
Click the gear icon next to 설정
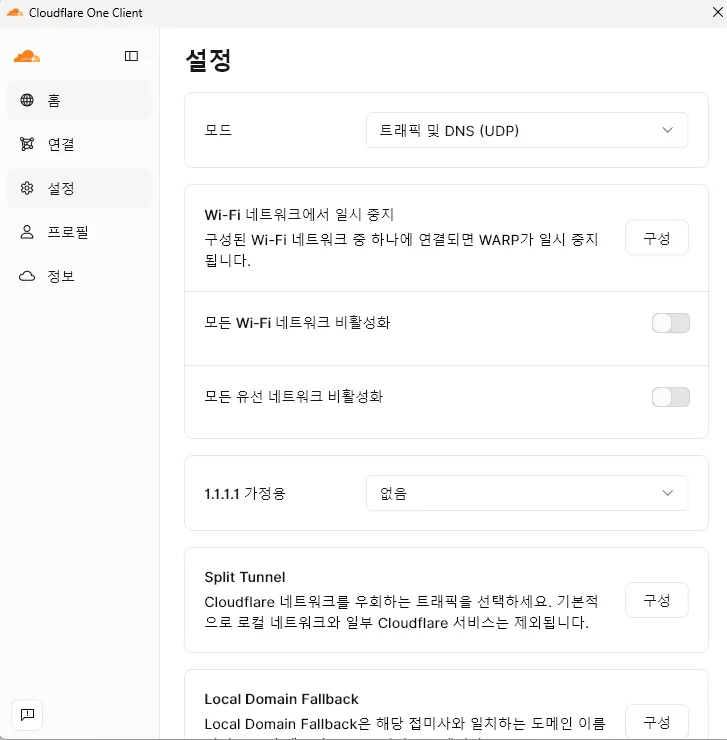pos(27,188)
